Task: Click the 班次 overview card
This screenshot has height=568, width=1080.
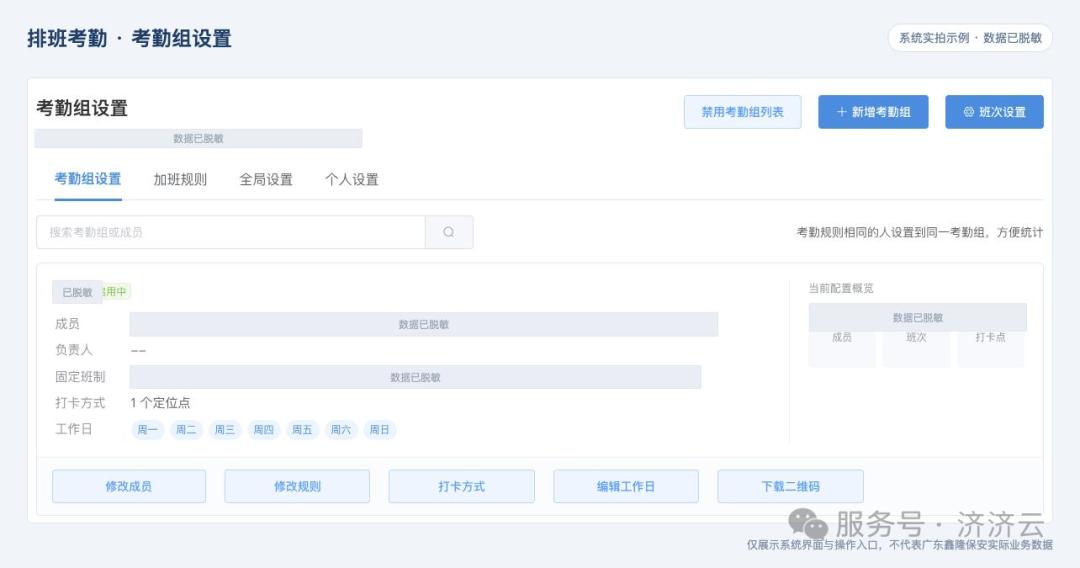Action: click(916, 348)
